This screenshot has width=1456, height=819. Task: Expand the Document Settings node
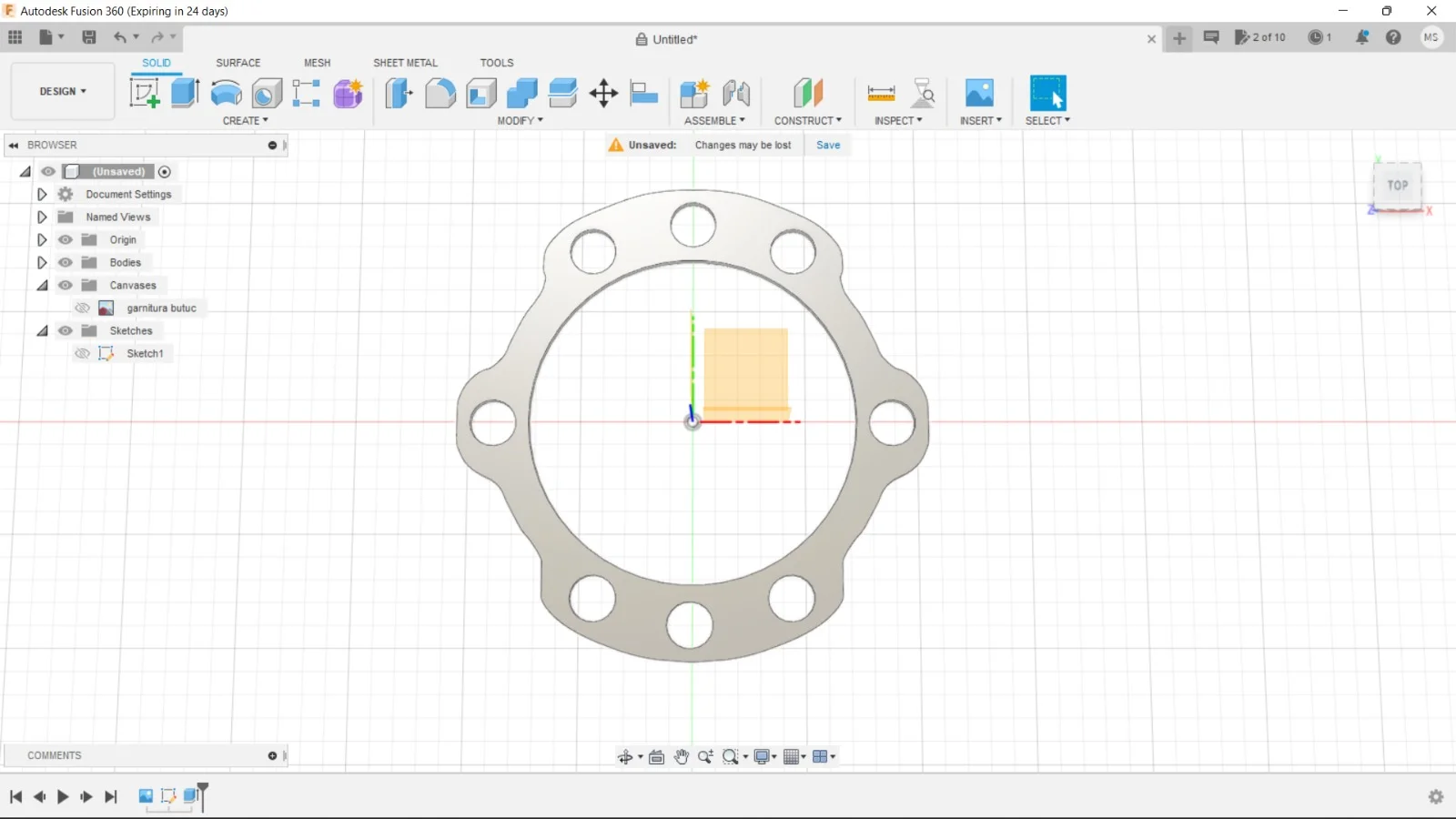tap(42, 195)
